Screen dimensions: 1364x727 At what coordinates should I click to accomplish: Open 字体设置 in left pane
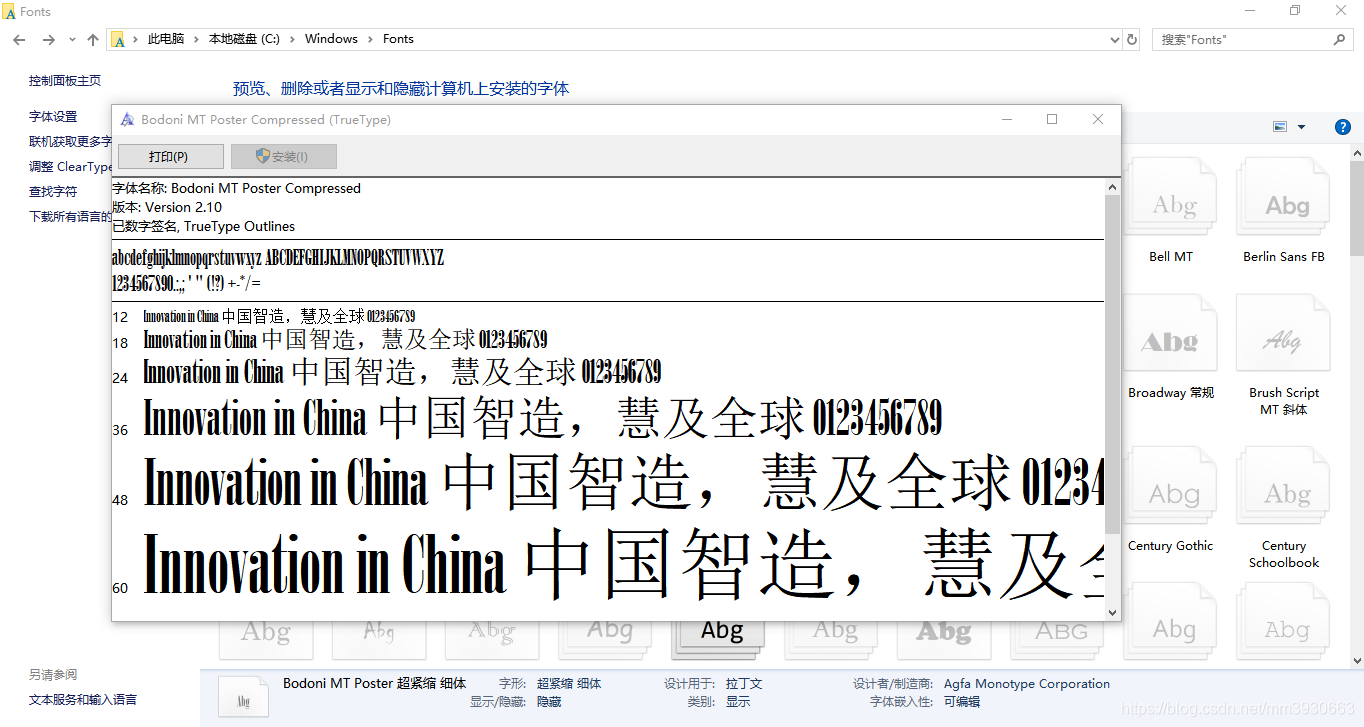(x=53, y=117)
